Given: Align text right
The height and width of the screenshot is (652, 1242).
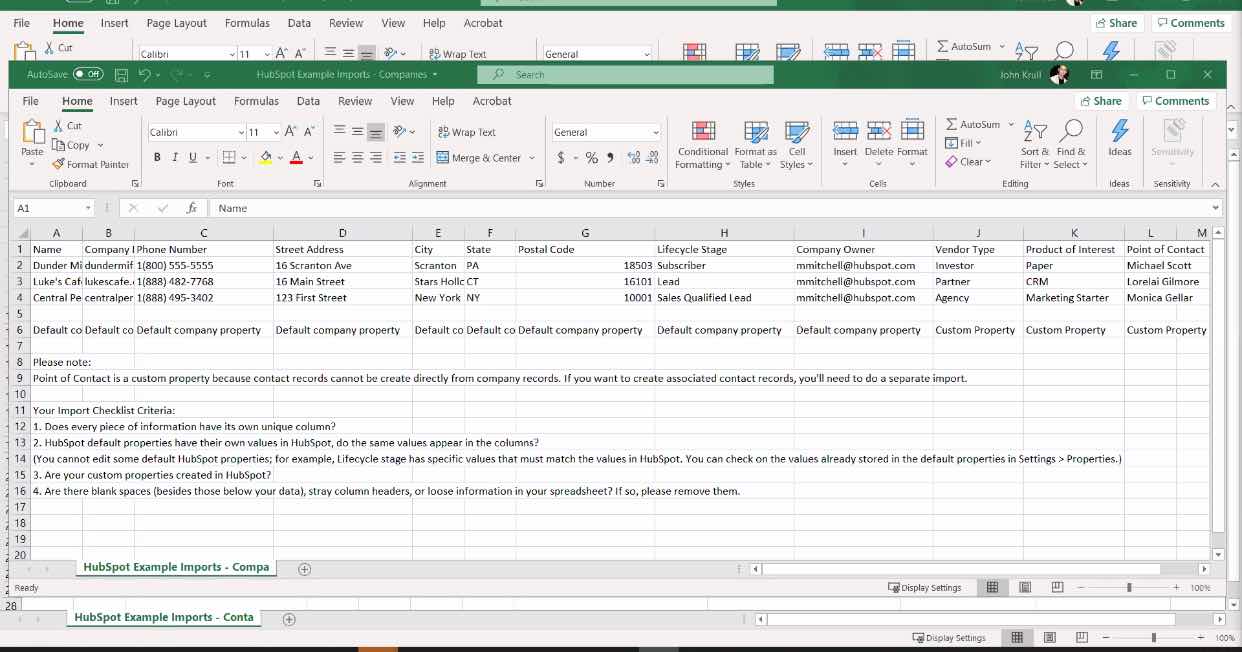Looking at the screenshot, I should tap(376, 158).
